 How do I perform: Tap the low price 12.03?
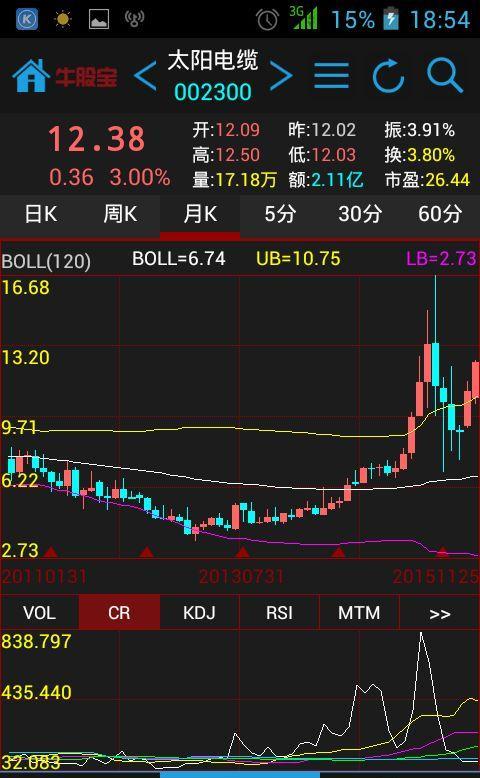pyautogui.click(x=334, y=155)
